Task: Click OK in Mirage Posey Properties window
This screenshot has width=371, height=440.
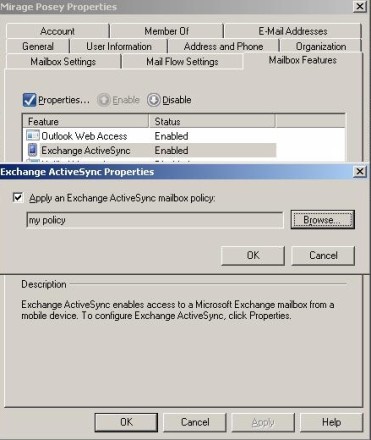Action: pos(126,422)
